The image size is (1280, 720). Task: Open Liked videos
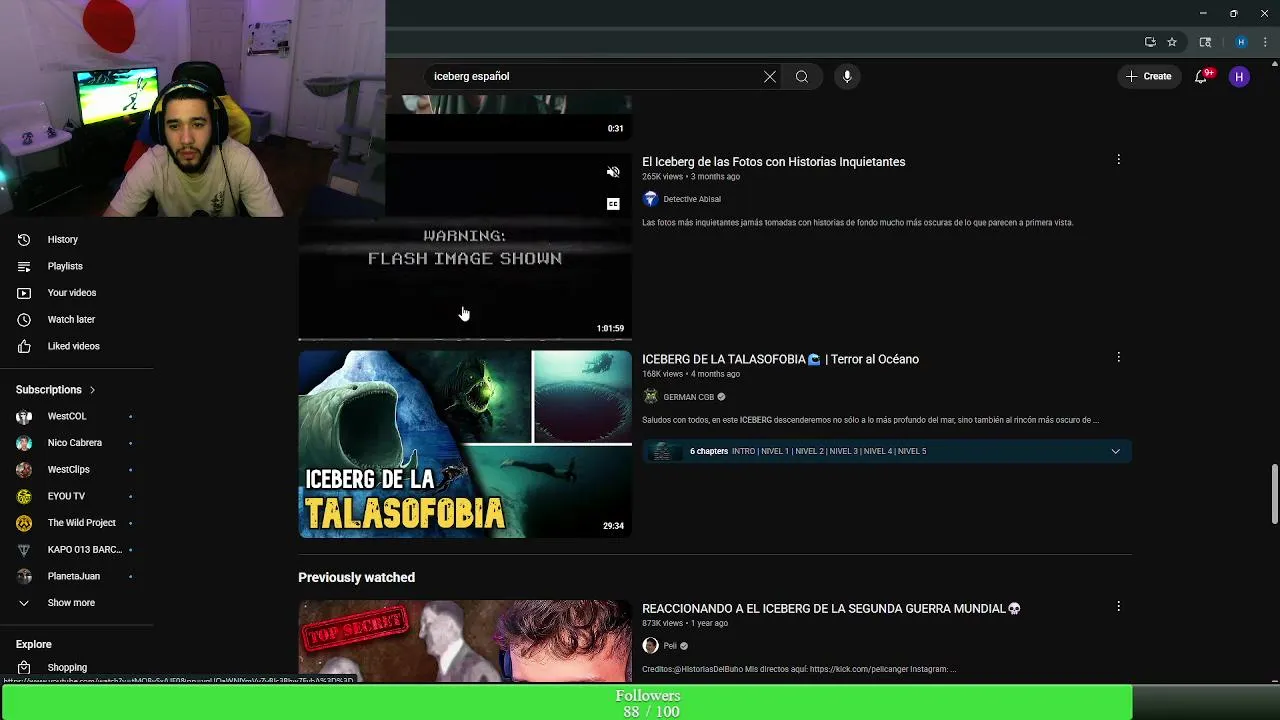[x=73, y=346]
